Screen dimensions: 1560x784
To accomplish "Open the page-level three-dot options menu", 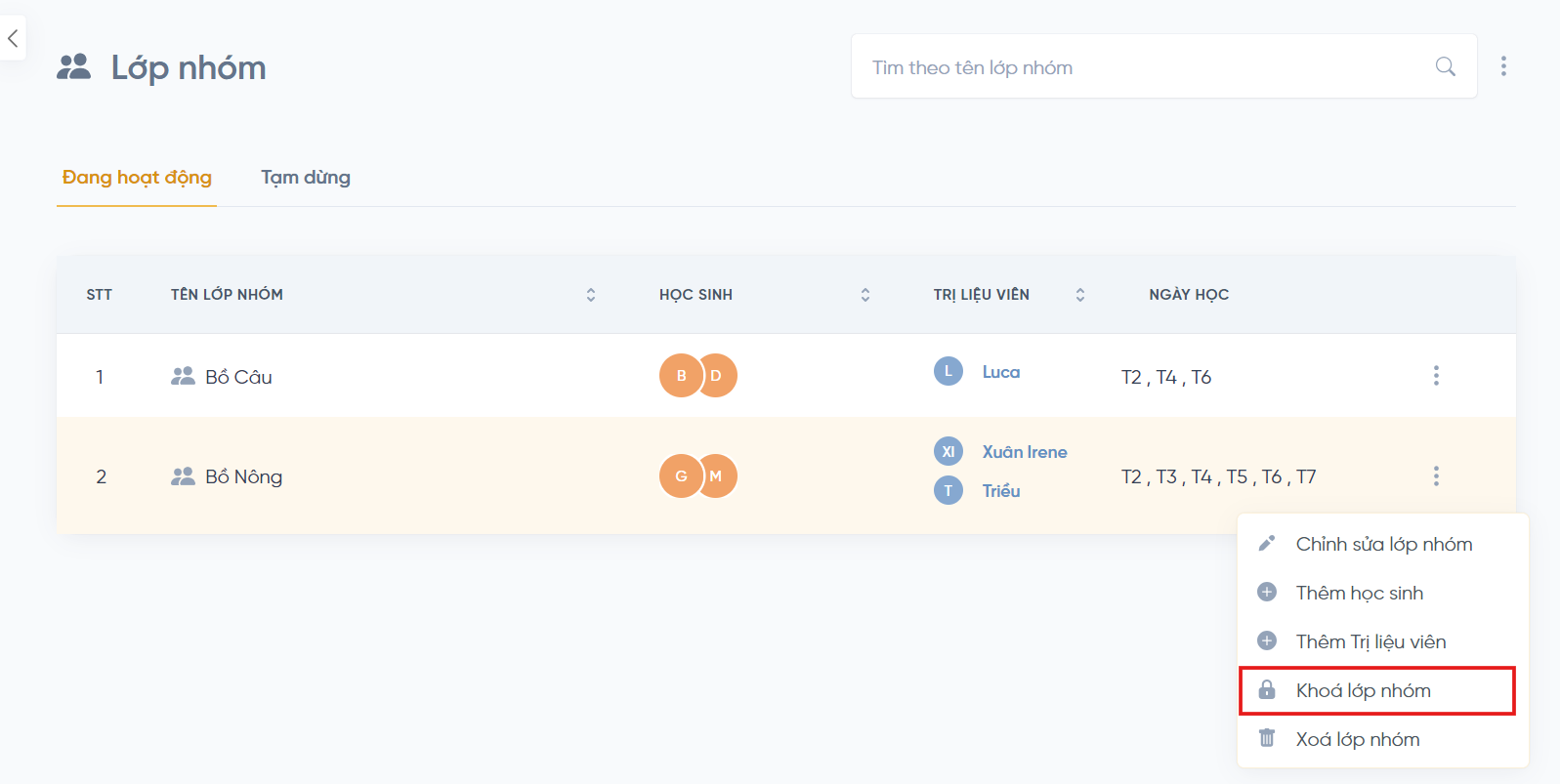I will click(x=1503, y=66).
